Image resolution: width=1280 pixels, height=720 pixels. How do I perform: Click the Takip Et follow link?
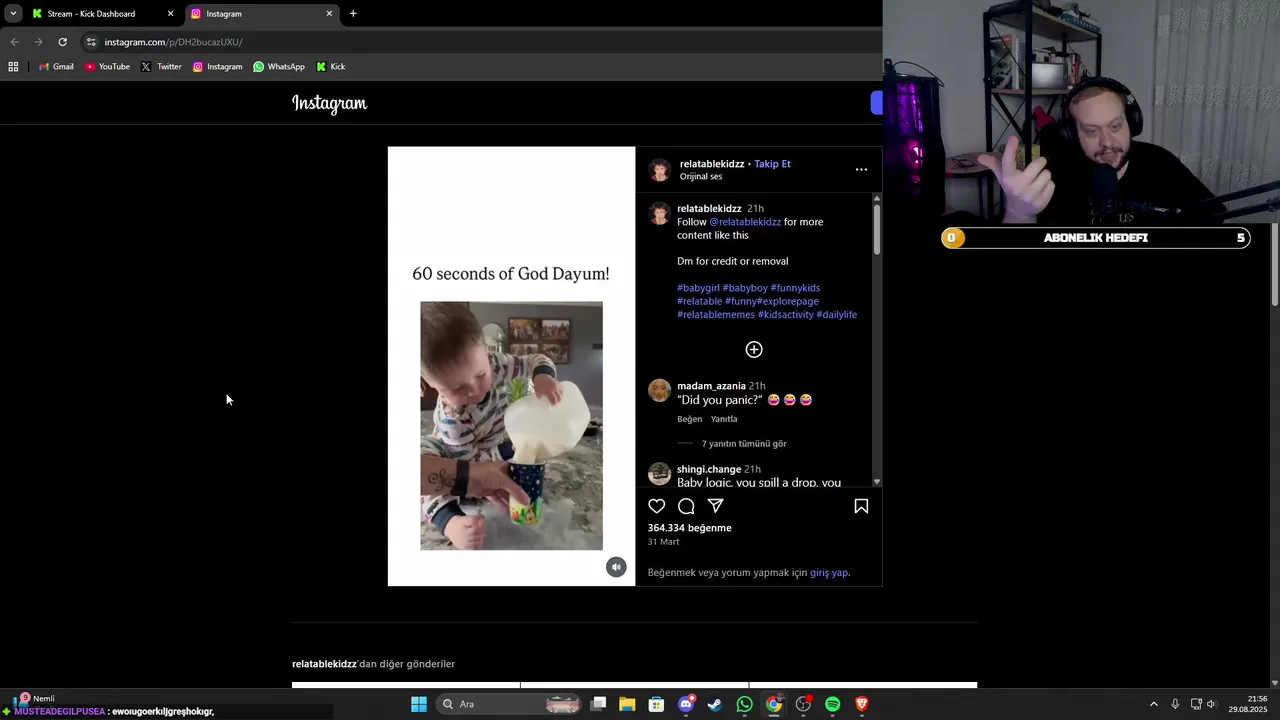tap(772, 164)
